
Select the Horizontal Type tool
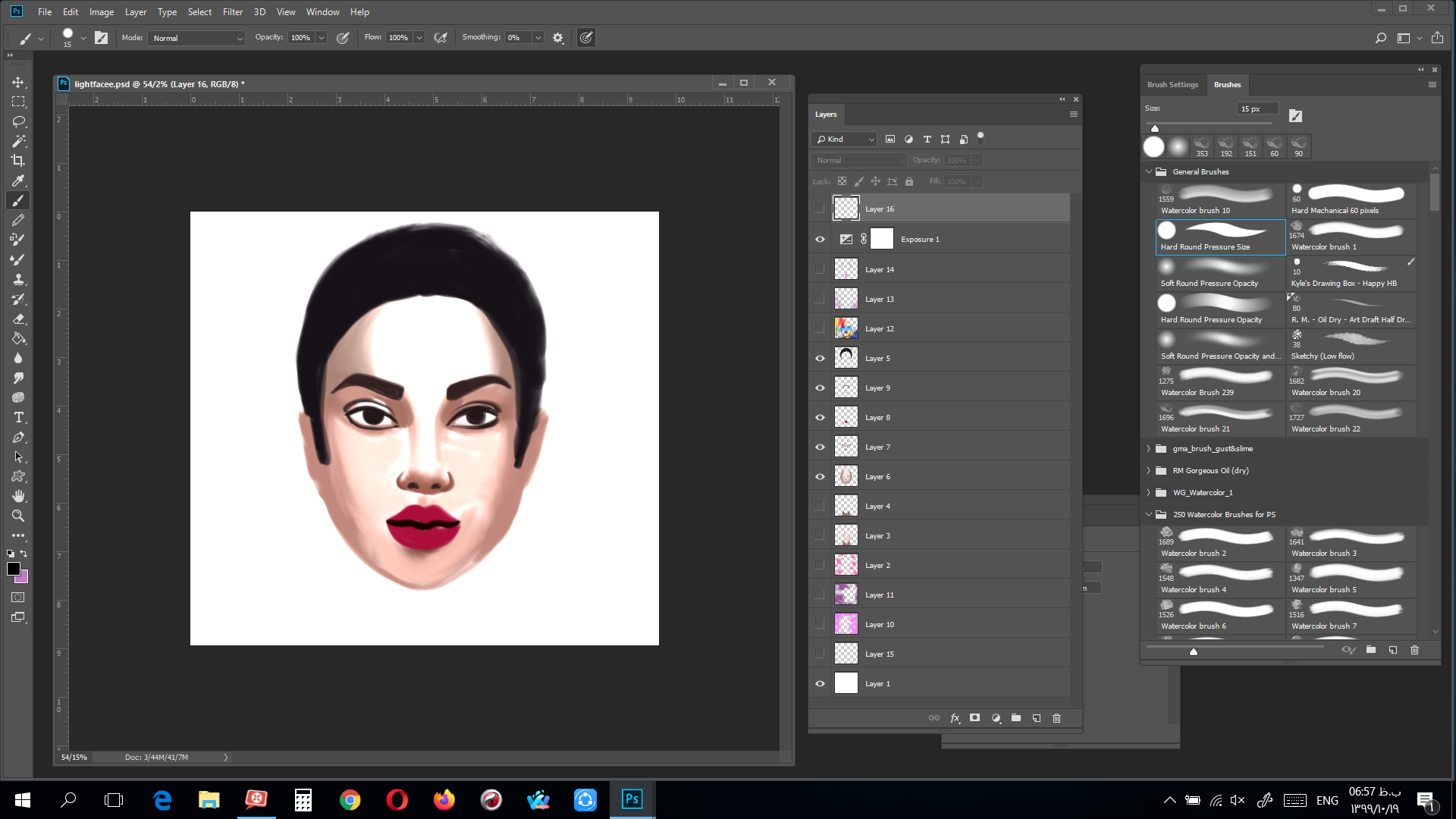(18, 417)
